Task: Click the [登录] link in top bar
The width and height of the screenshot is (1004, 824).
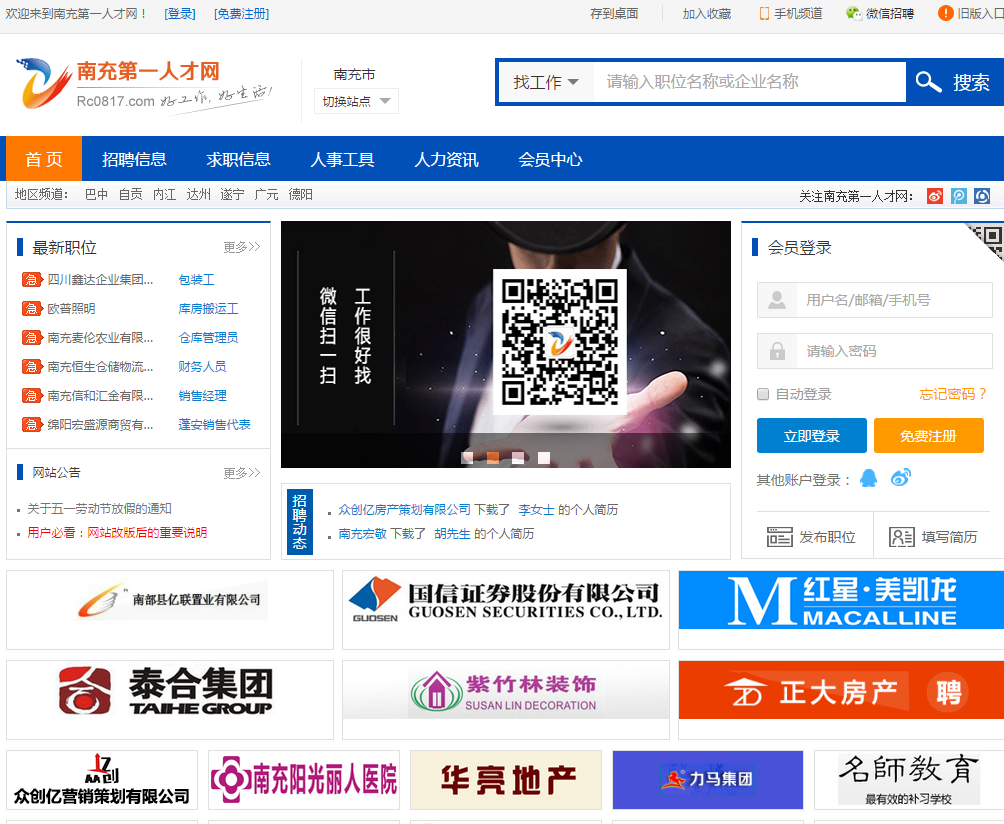Action: pyautogui.click(x=180, y=13)
